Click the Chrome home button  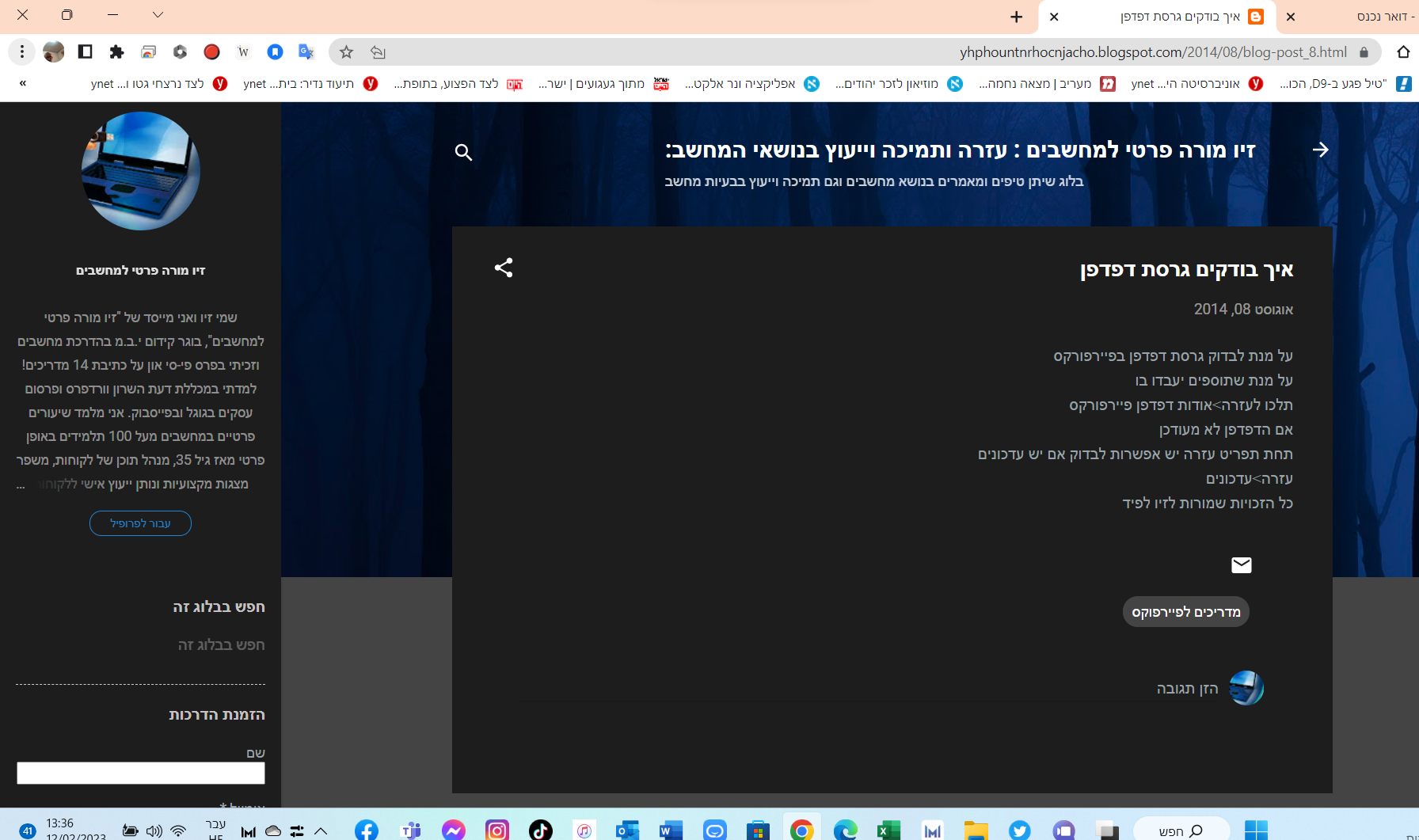[1403, 52]
